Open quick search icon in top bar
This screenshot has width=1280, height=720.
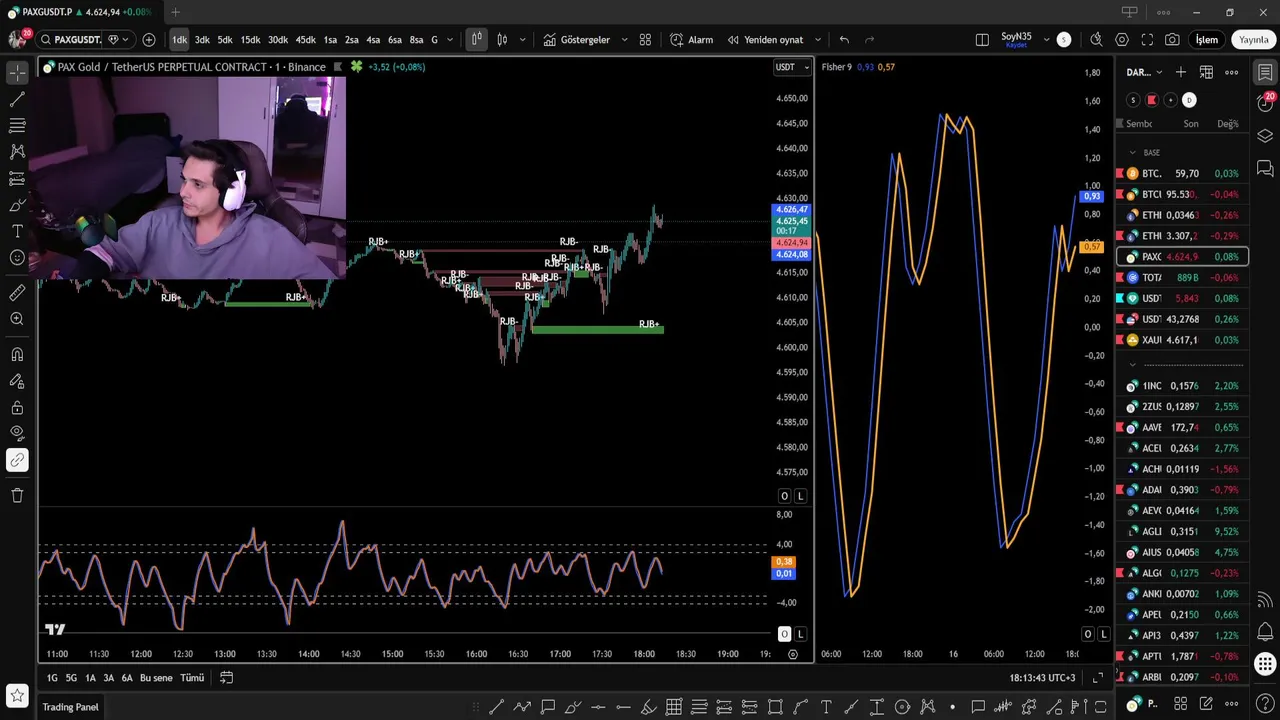coord(1096,40)
